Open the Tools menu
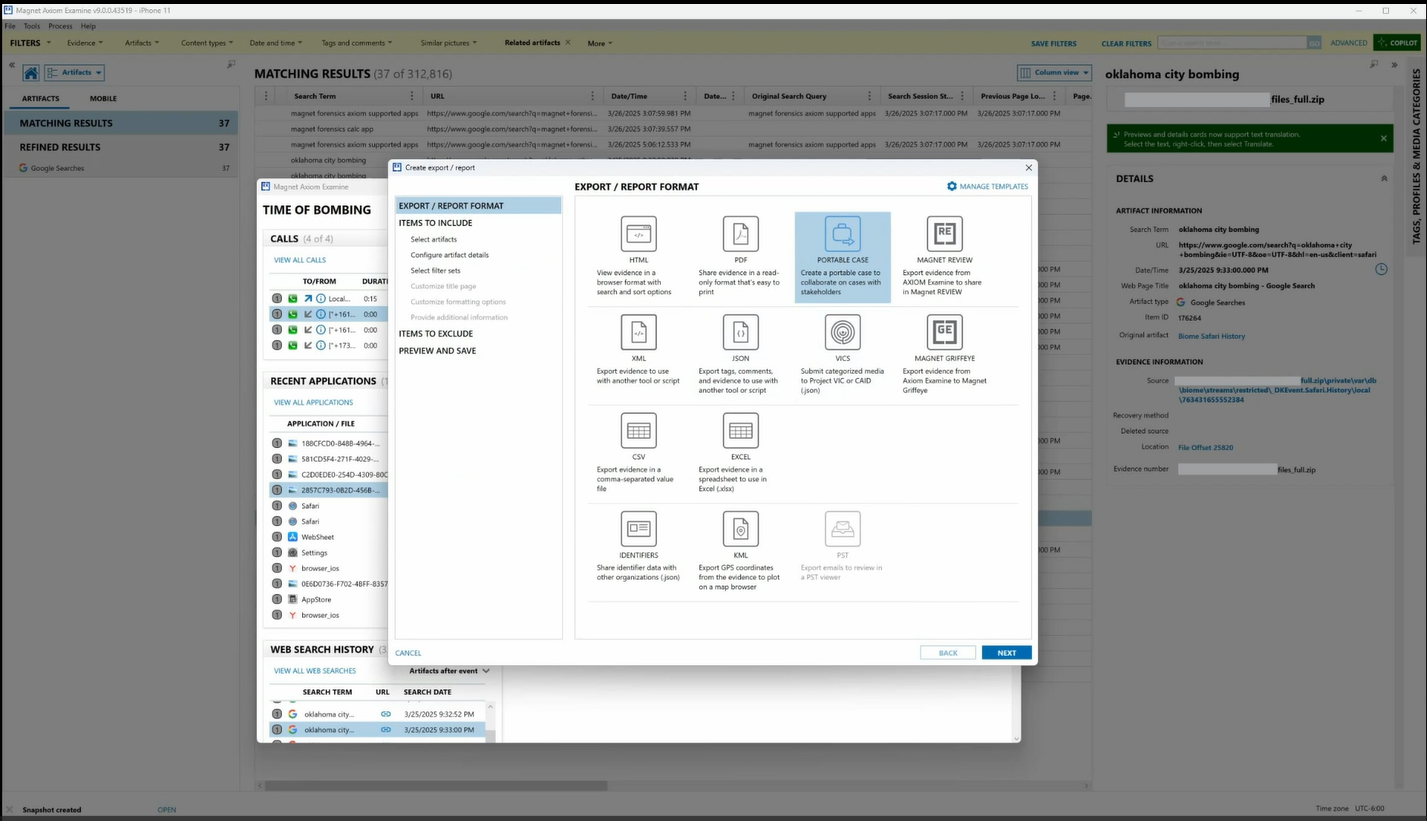Image resolution: width=1427 pixels, height=821 pixels. 32,26
